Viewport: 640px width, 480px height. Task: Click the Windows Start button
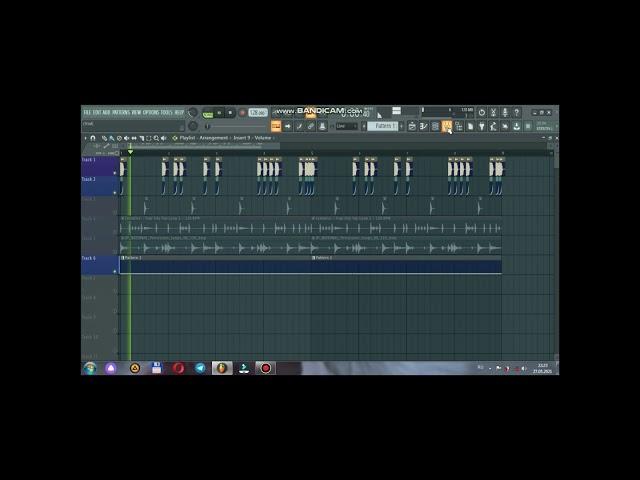pyautogui.click(x=90, y=368)
